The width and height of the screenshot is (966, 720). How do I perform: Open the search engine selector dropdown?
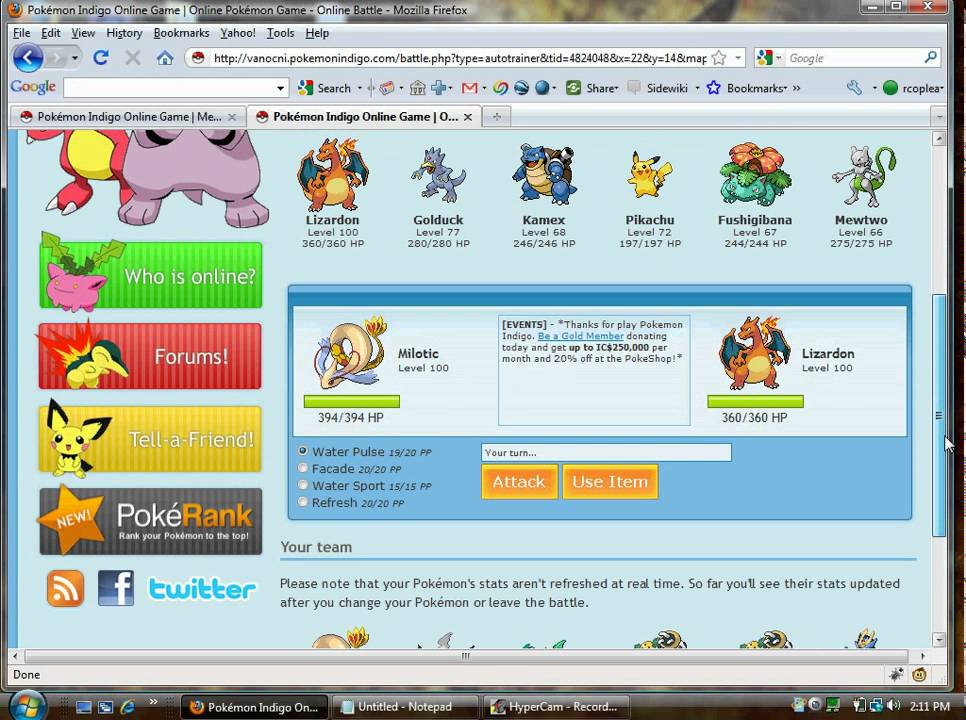point(778,59)
